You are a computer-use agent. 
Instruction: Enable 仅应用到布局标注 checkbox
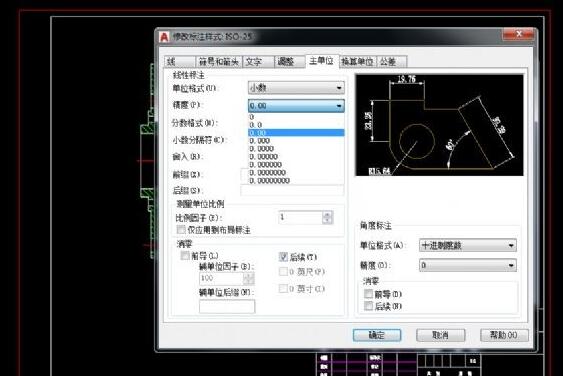coord(181,229)
